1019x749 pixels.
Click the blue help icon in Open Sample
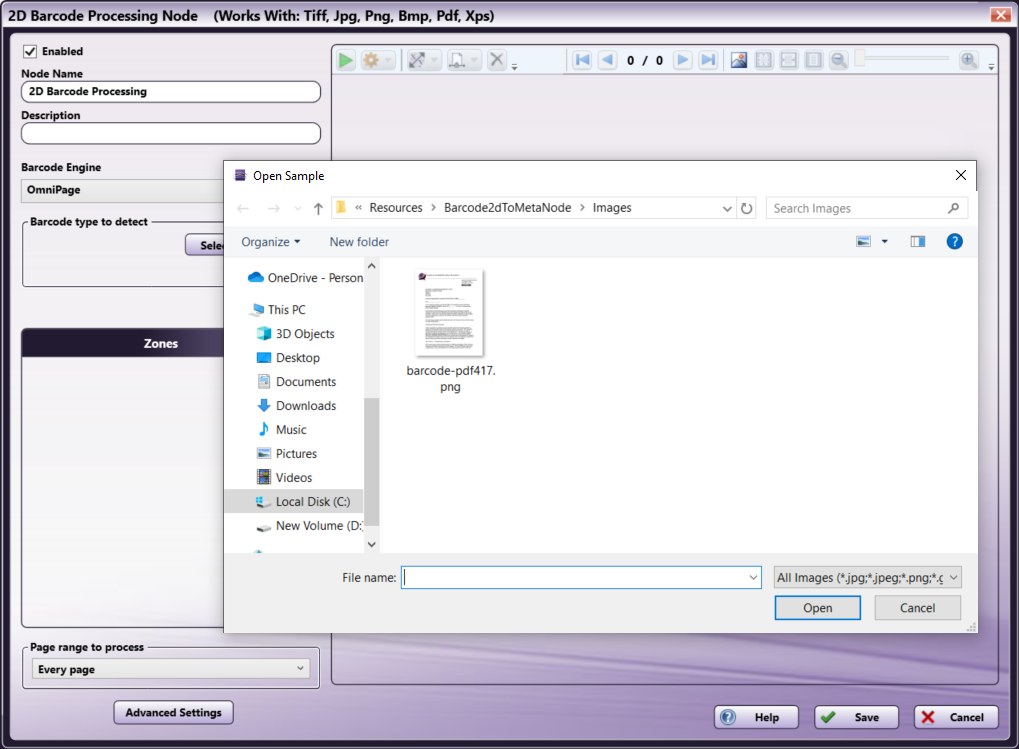click(x=954, y=242)
